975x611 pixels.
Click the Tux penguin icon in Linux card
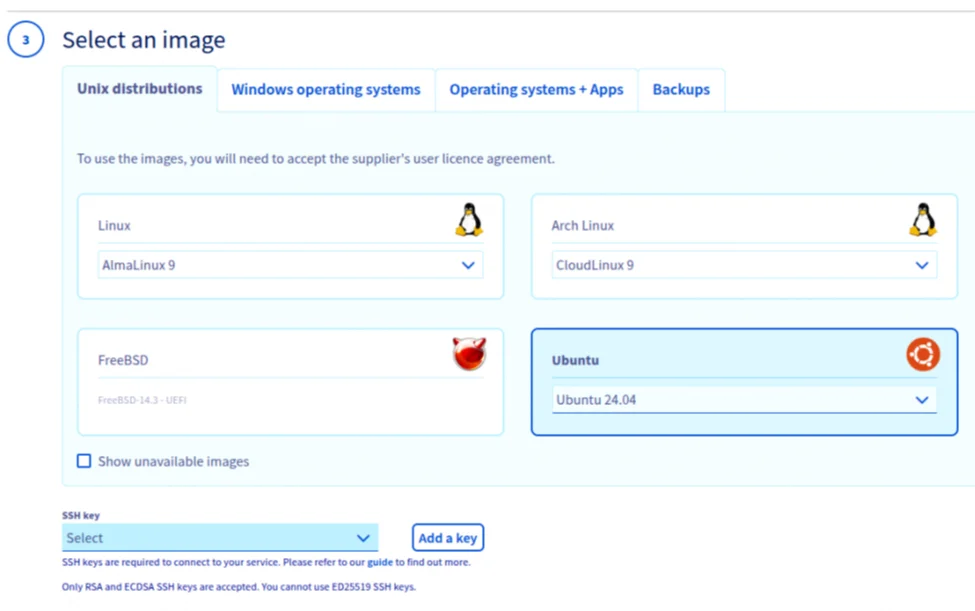point(469,220)
